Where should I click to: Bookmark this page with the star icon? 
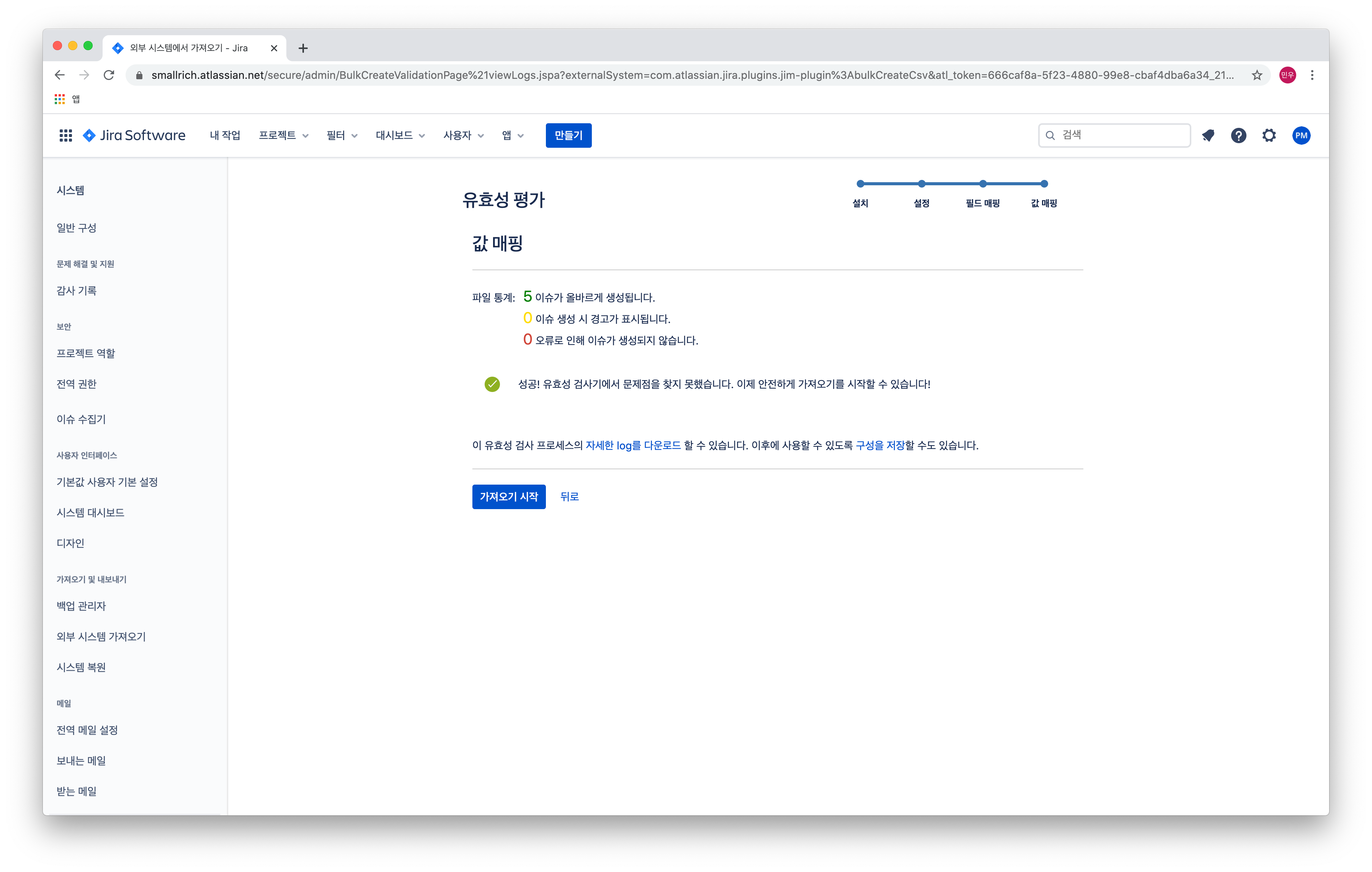pyautogui.click(x=1257, y=75)
